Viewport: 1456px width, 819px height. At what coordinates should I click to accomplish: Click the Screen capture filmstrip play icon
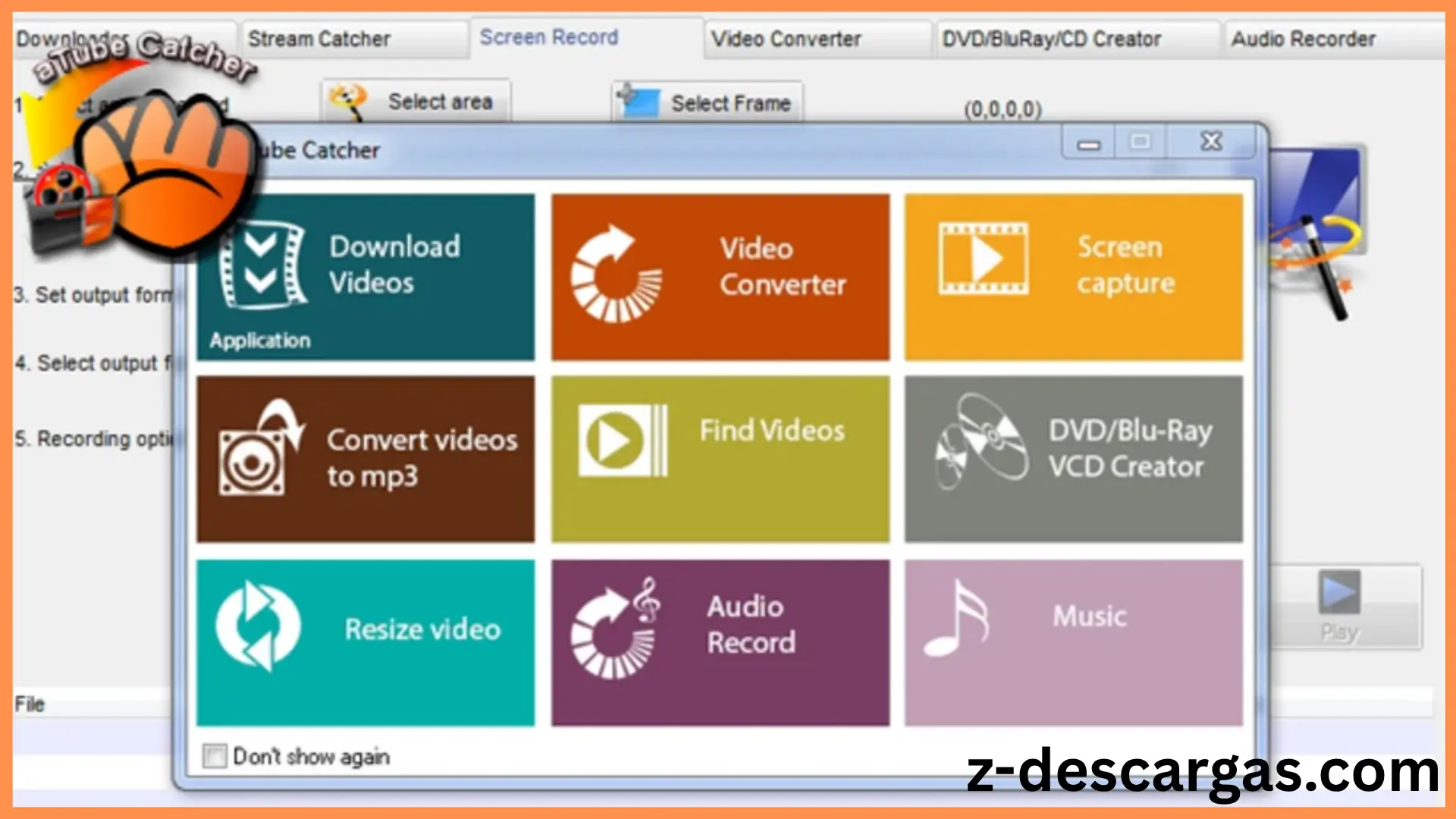[984, 259]
